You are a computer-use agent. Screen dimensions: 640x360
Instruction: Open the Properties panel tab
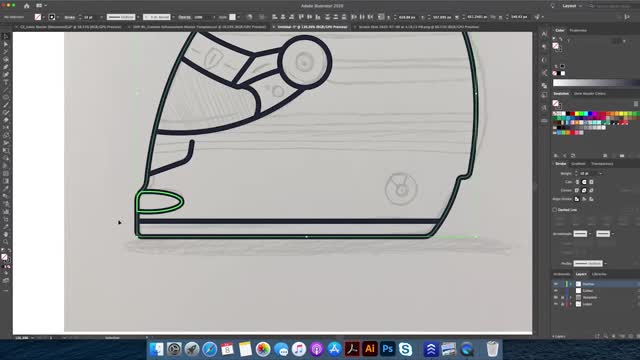tap(578, 30)
